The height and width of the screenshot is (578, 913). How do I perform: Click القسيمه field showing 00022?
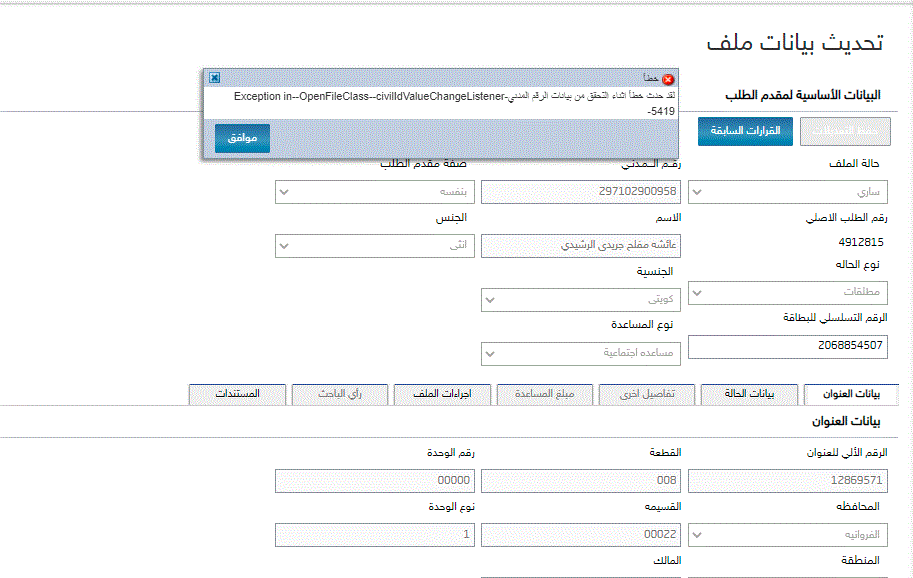(581, 535)
